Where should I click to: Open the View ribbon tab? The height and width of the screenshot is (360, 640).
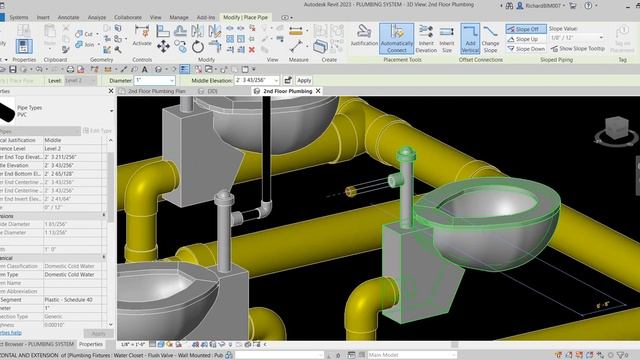155,18
